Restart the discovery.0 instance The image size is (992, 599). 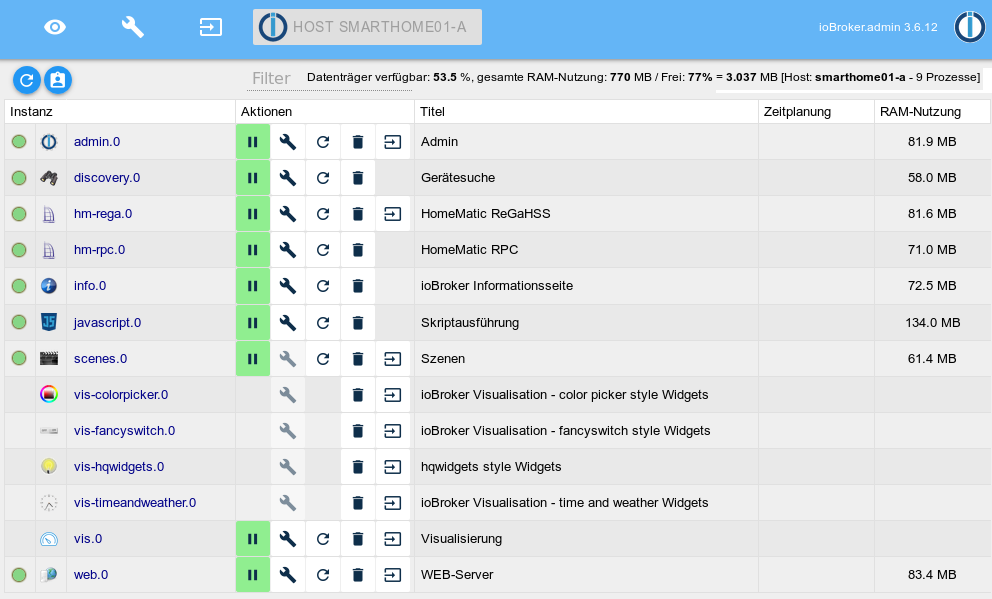[323, 178]
